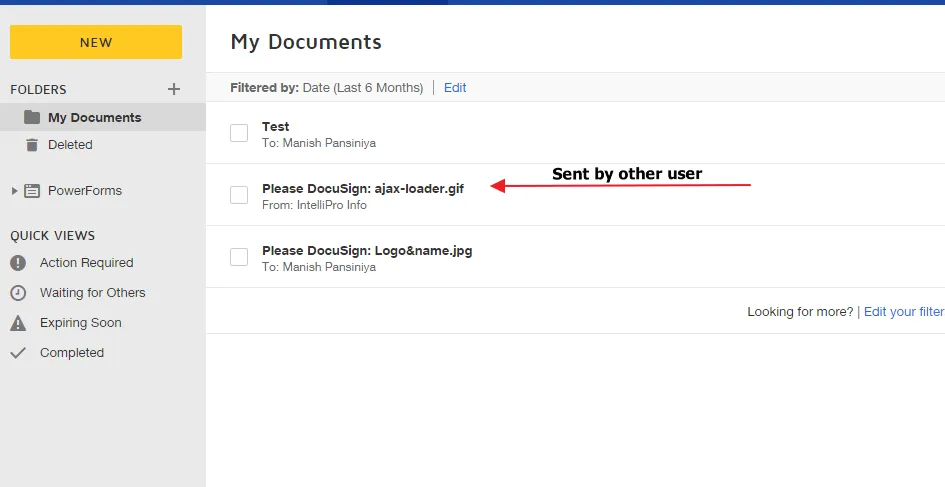This screenshot has height=487, width=945.
Task: Select My Documents folder label
Action: (95, 117)
